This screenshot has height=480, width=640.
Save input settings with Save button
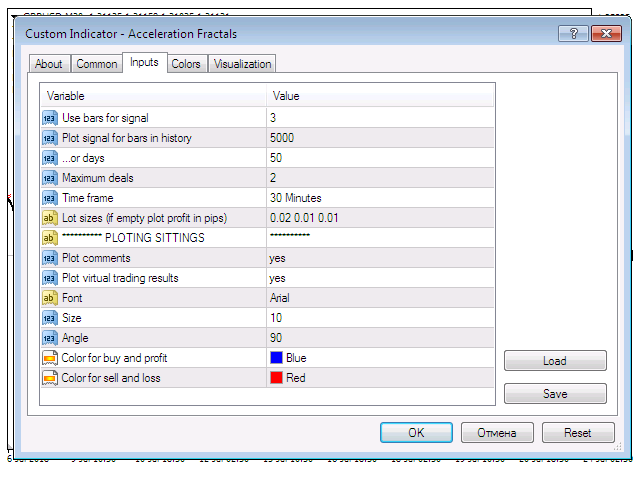[x=555, y=394]
